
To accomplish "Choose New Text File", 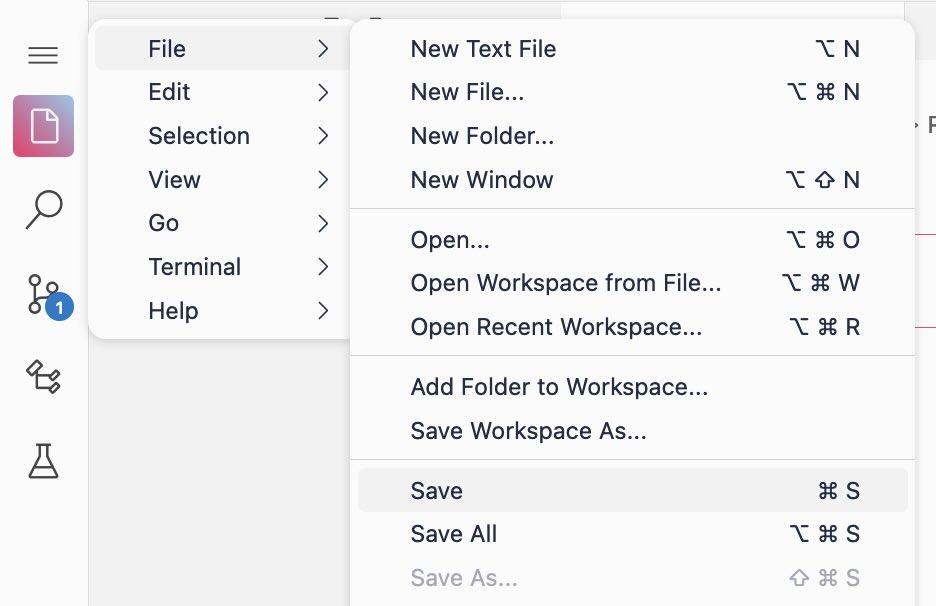I will [x=483, y=49].
